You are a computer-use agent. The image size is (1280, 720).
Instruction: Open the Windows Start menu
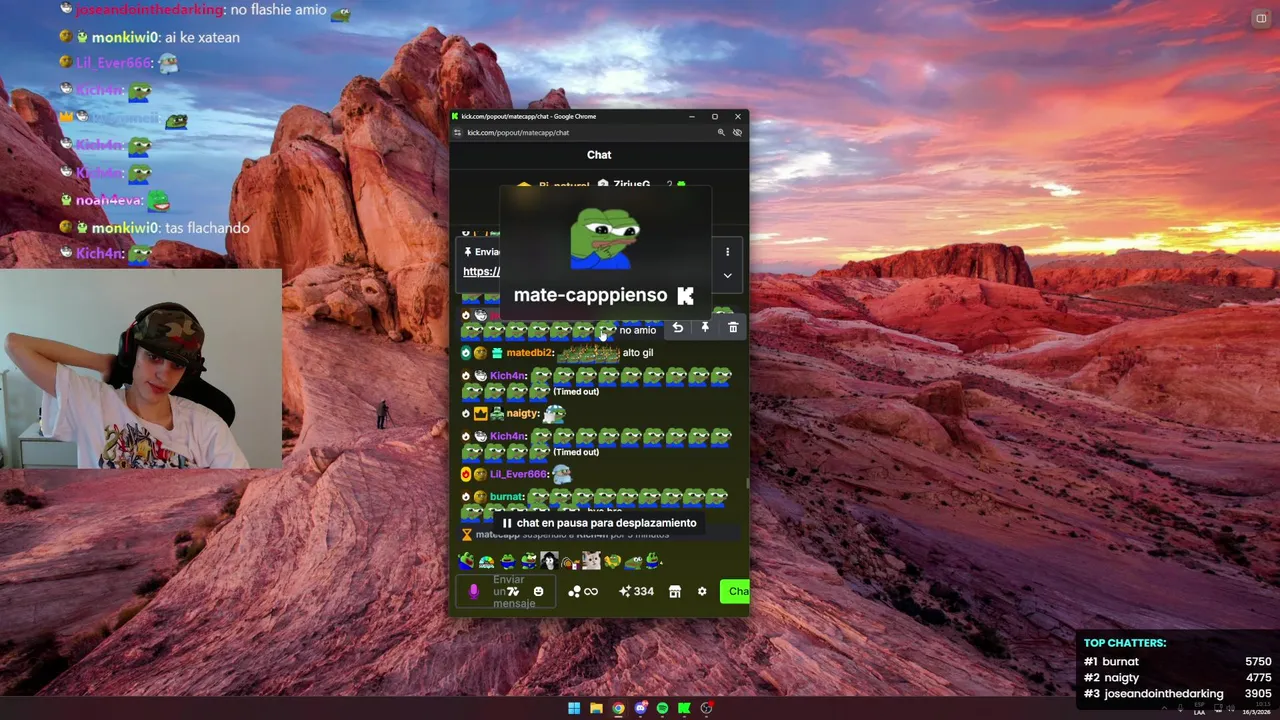[574, 708]
